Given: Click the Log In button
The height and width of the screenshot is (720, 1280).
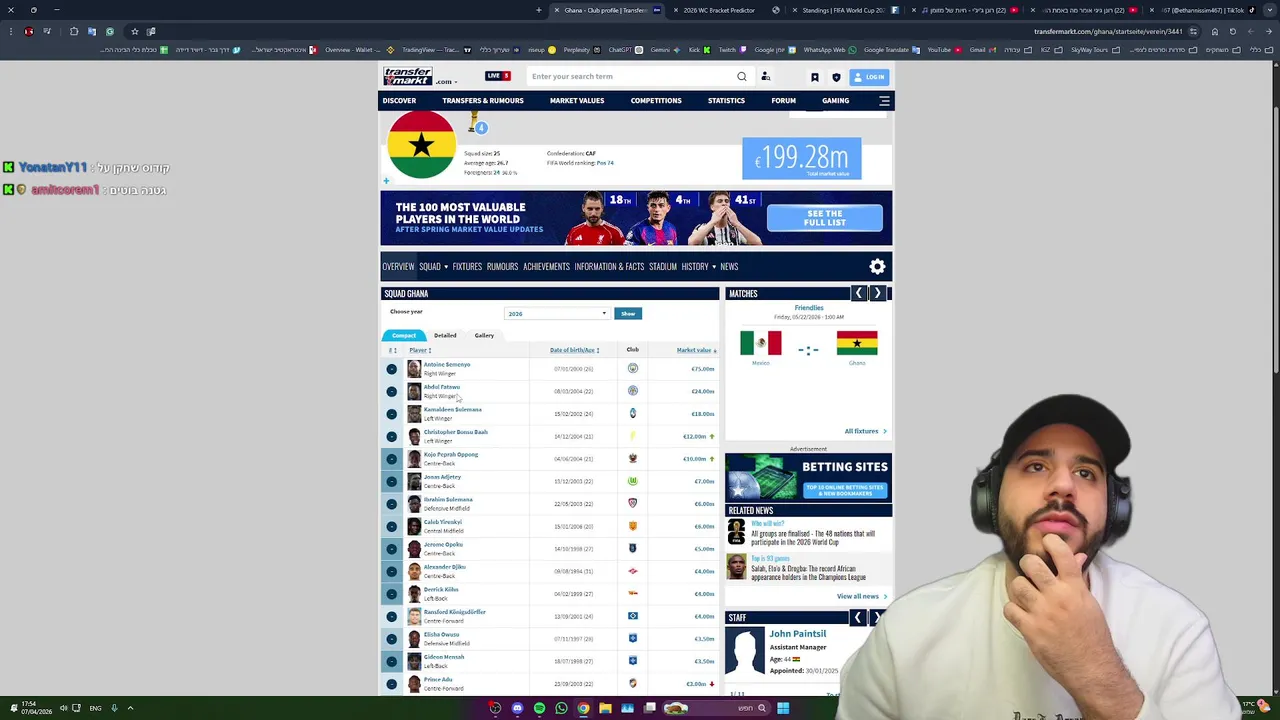Looking at the screenshot, I should coord(869,77).
